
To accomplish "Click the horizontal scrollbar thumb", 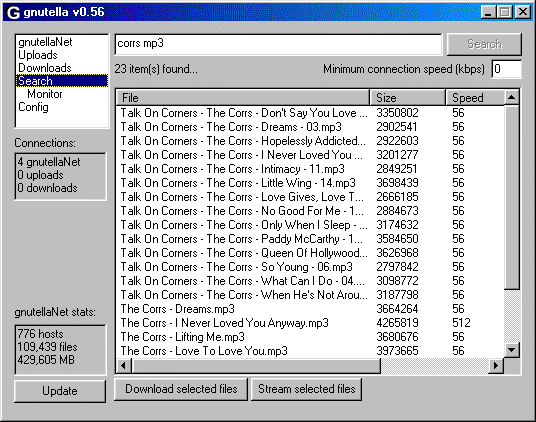I will pos(256,366).
